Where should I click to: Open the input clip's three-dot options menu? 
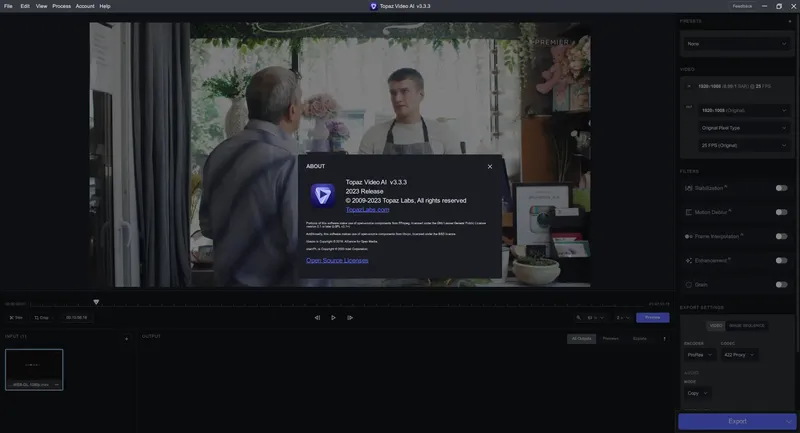point(57,385)
